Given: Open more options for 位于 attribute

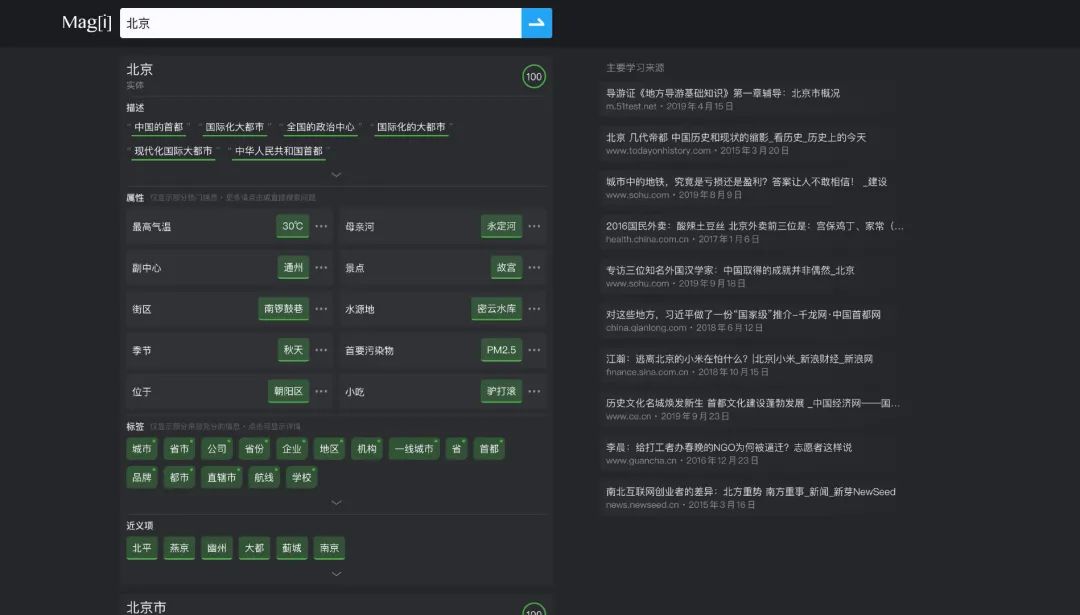Looking at the screenshot, I should click(321, 390).
